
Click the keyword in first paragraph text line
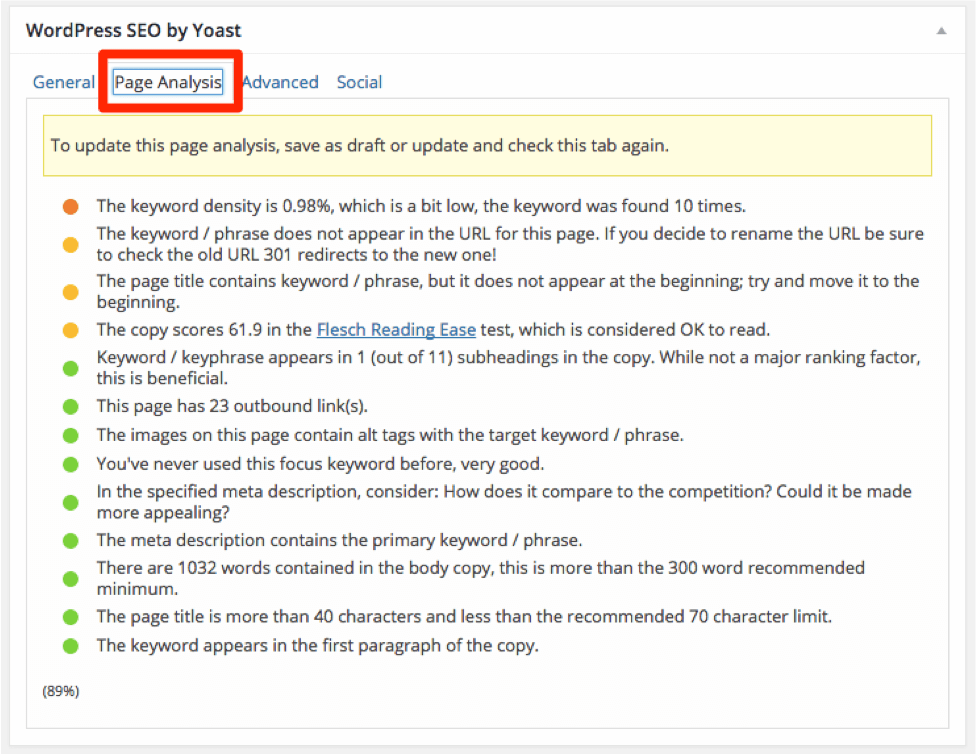[x=317, y=645]
